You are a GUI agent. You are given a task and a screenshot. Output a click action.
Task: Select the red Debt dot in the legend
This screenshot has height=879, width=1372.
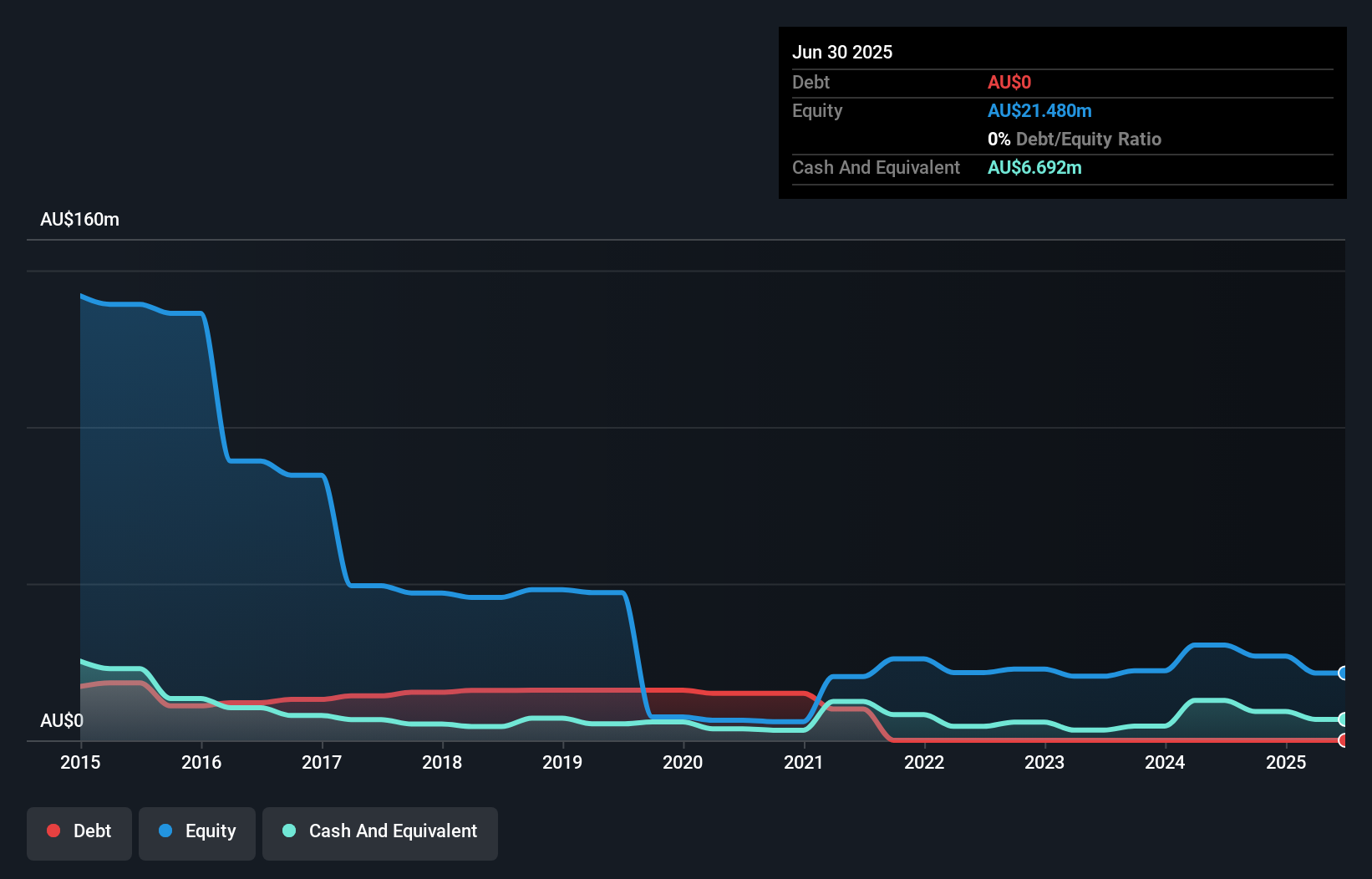pyautogui.click(x=53, y=831)
